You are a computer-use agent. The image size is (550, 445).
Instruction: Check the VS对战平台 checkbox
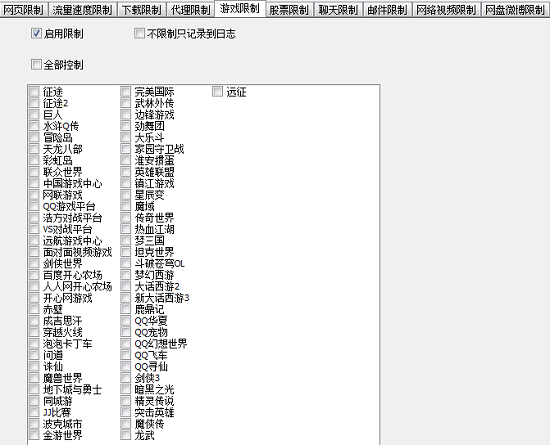[x=34, y=229]
